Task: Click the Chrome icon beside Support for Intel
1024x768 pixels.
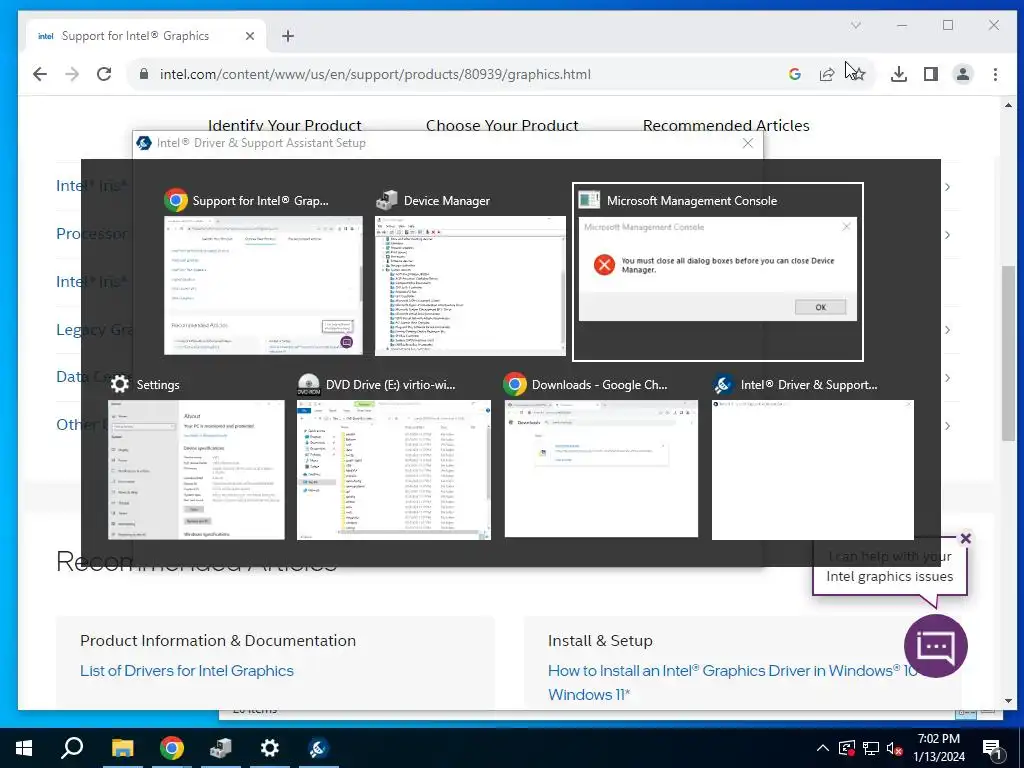Action: (x=176, y=200)
